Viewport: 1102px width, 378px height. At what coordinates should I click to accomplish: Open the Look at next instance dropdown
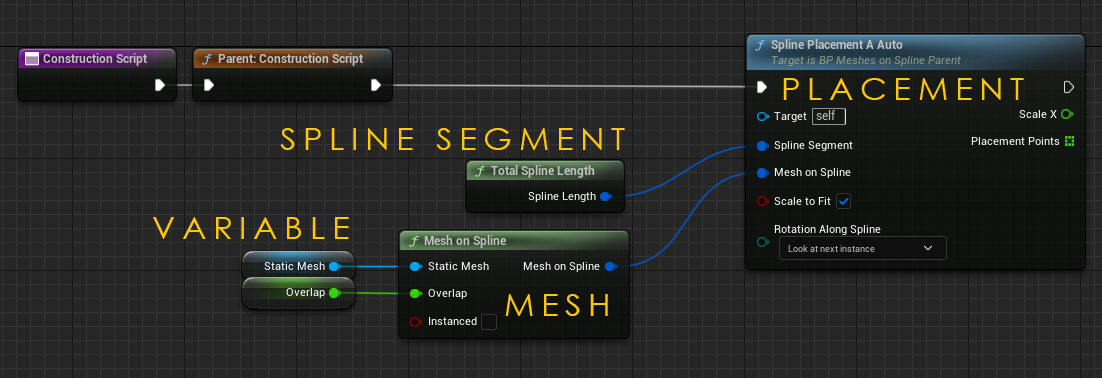[862, 248]
